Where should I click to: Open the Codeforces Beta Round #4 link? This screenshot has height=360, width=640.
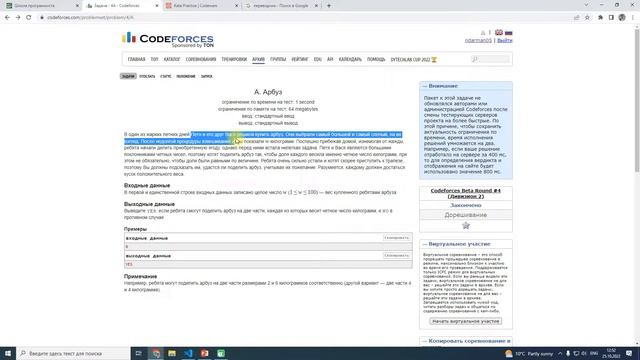point(466,193)
